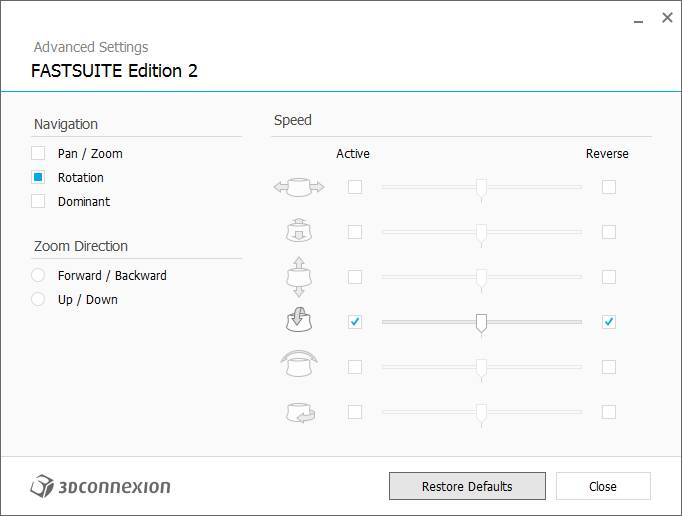This screenshot has height=516, width=682.
Task: Check Active for spin axis
Action: [x=355, y=412]
